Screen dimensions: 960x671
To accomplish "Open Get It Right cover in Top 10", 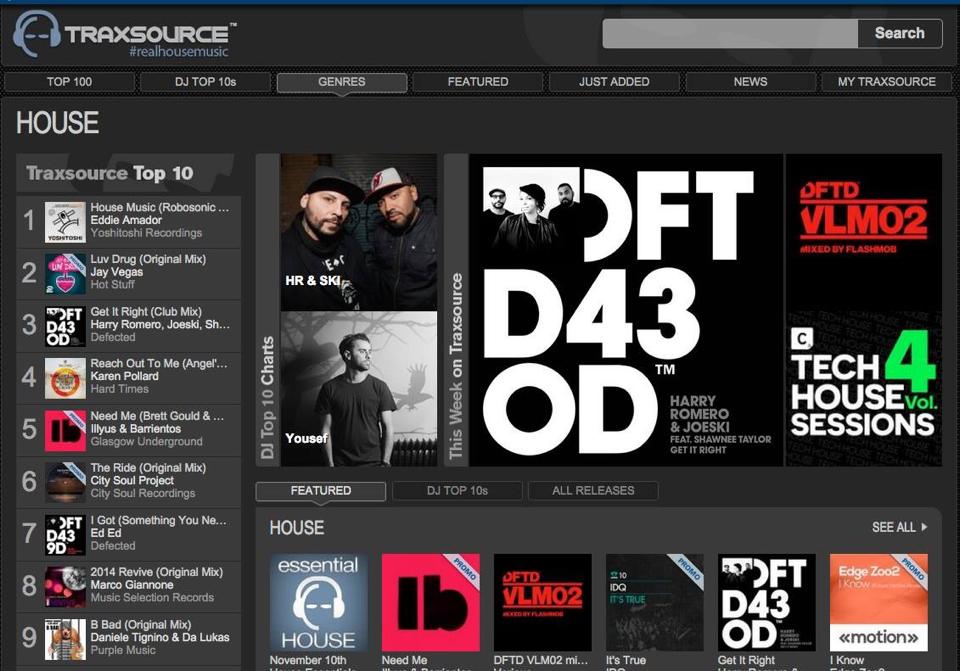I will [65, 326].
